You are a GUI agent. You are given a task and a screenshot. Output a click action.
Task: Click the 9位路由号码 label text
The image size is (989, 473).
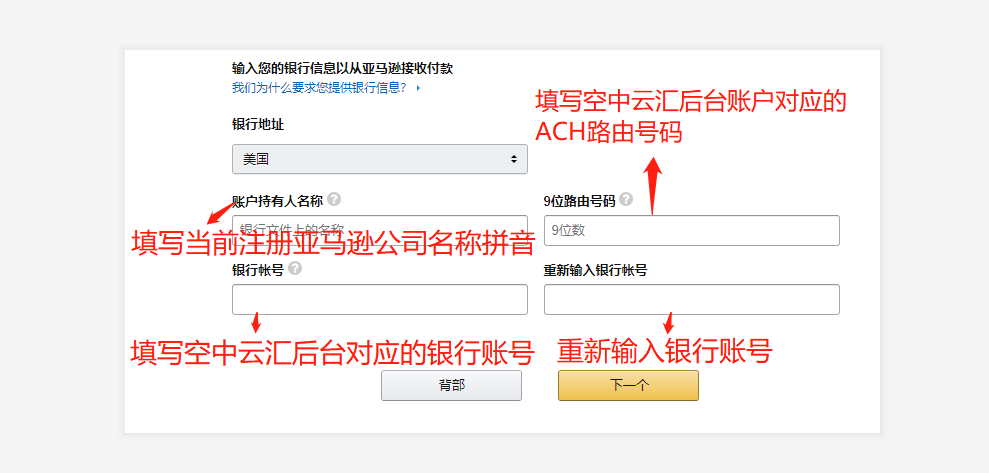pos(579,200)
